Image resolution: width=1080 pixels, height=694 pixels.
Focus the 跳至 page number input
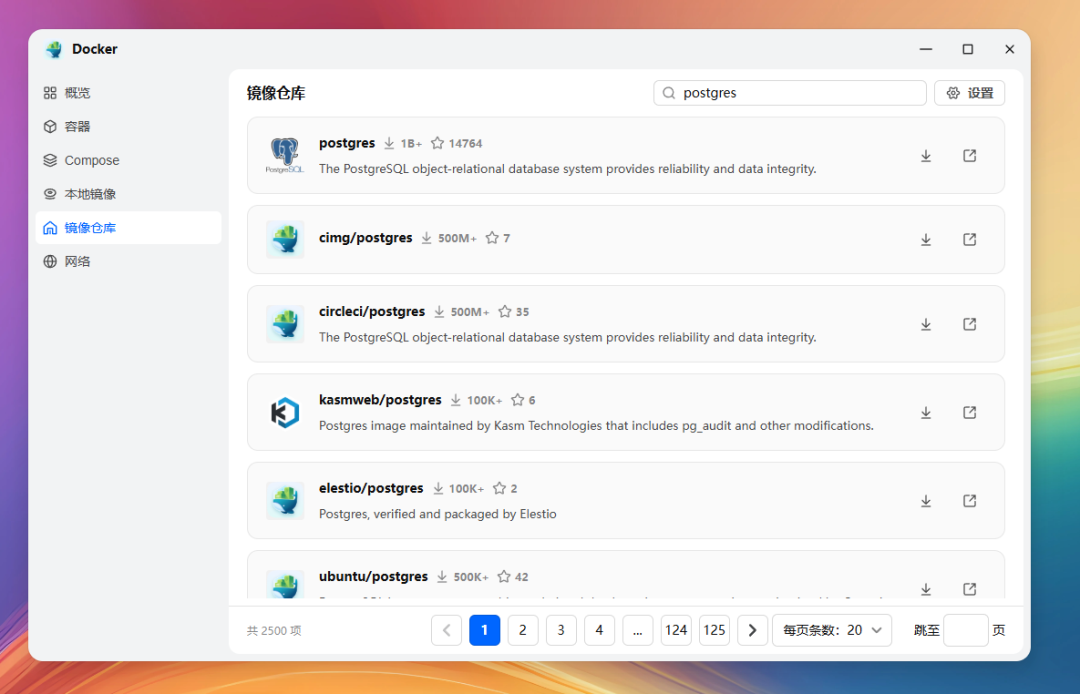(965, 630)
